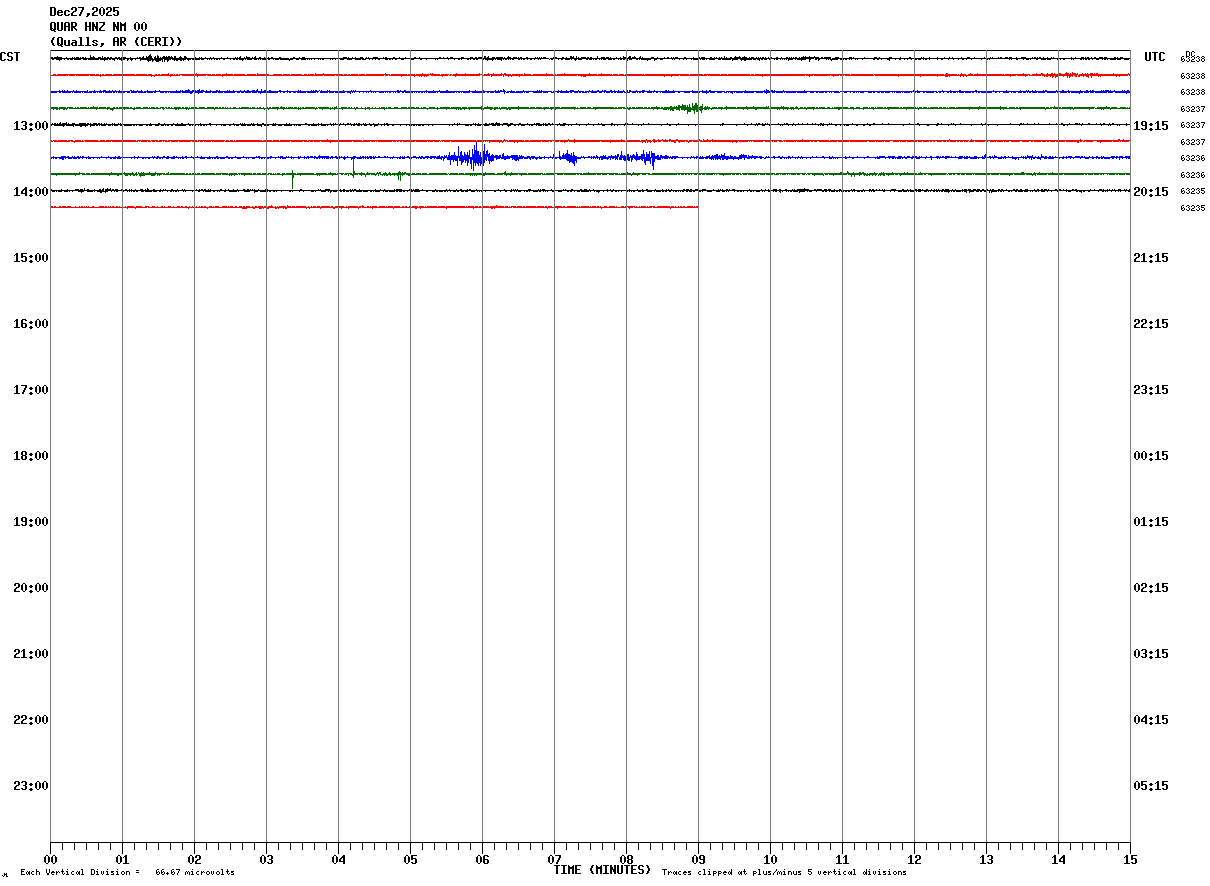Select the 22:00 CST hour label

(x=31, y=720)
